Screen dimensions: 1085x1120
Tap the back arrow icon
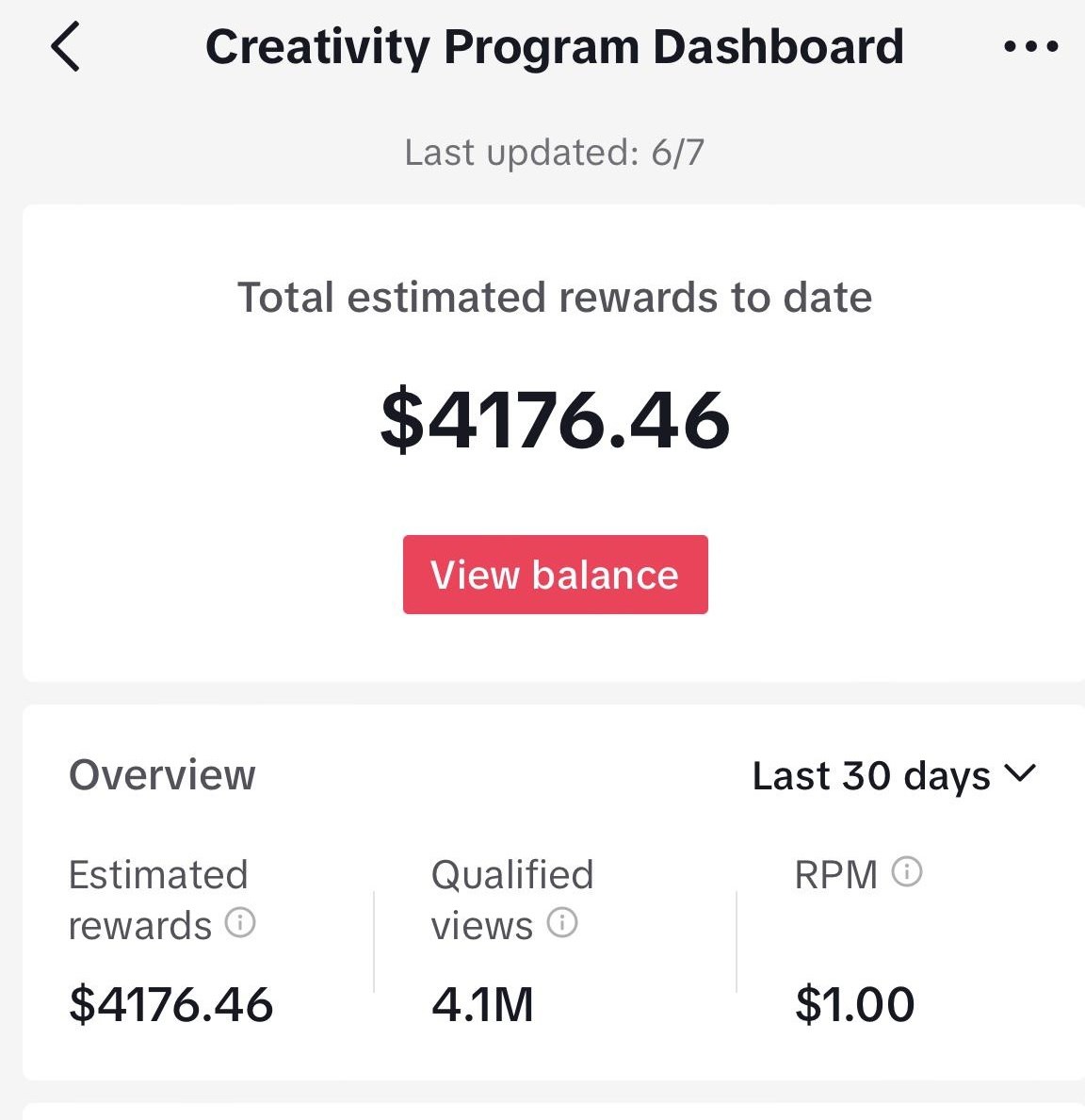[x=66, y=47]
